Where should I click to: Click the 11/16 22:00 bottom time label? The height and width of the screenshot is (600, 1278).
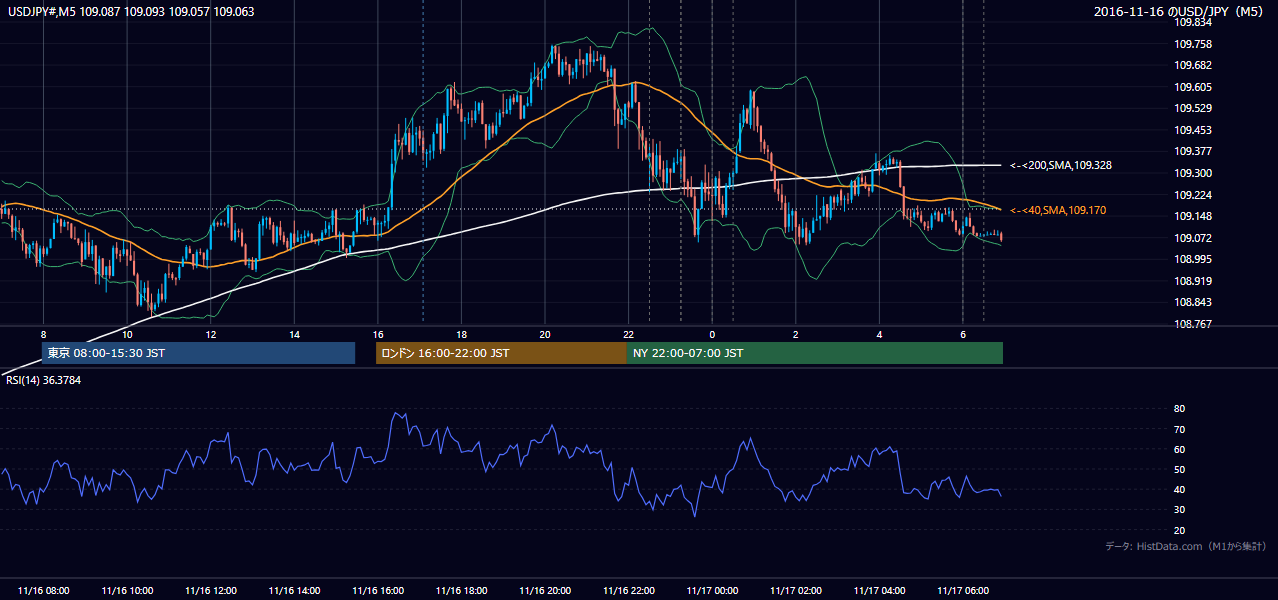[628, 591]
